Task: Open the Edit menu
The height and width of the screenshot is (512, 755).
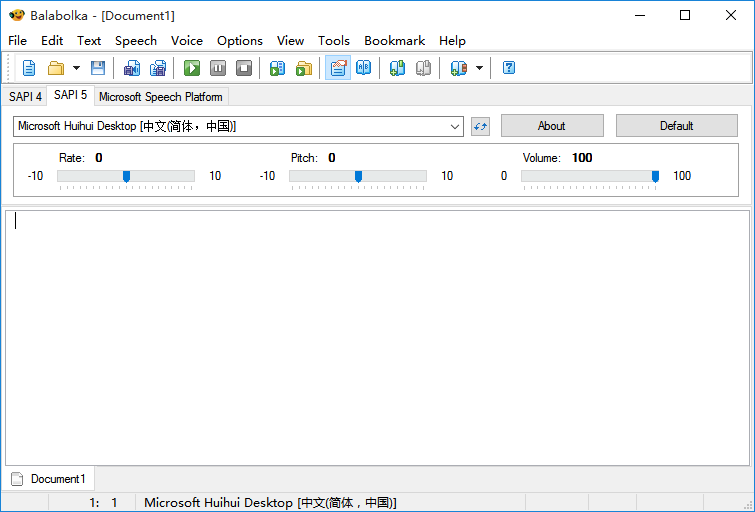Action: pos(52,41)
